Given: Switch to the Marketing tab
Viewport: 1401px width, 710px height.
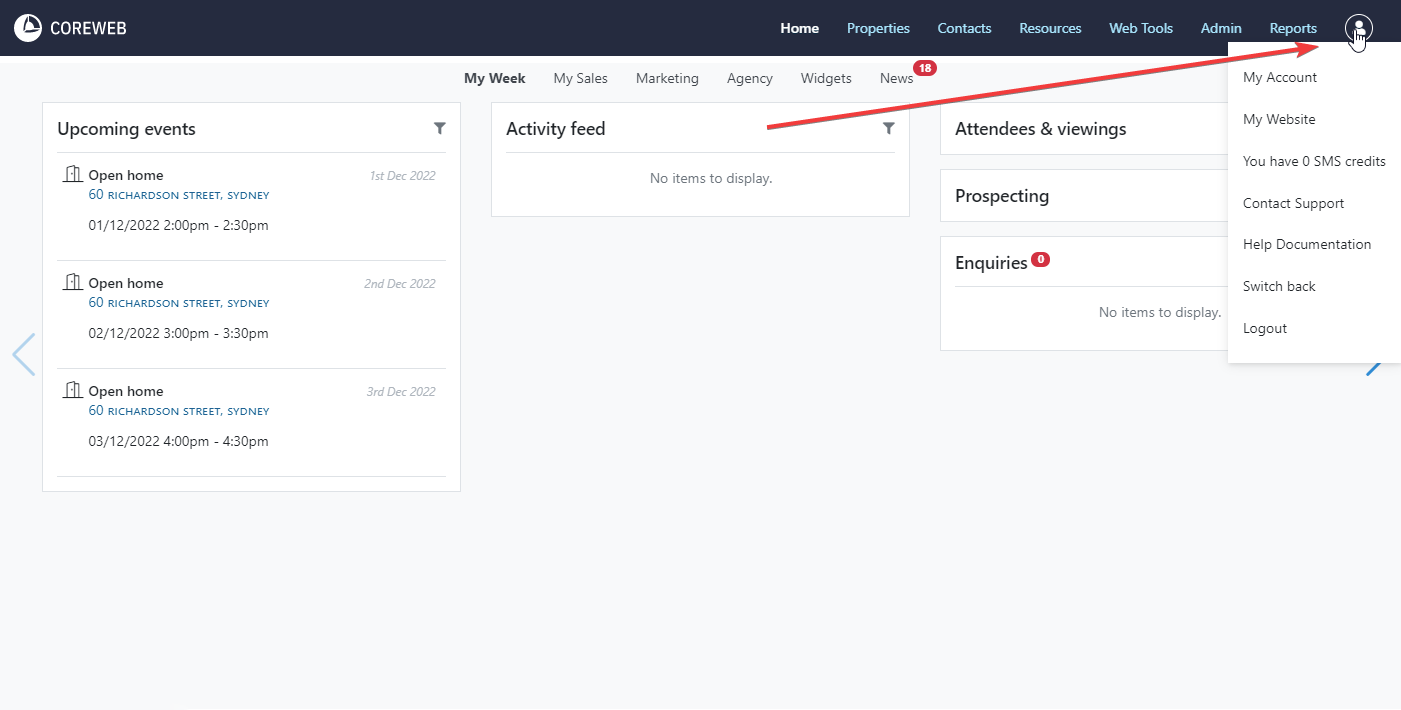Looking at the screenshot, I should click(667, 78).
